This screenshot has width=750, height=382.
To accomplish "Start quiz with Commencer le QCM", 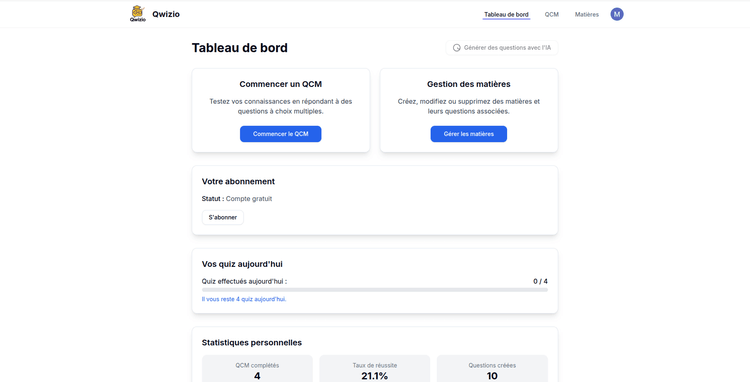I will (280, 134).
